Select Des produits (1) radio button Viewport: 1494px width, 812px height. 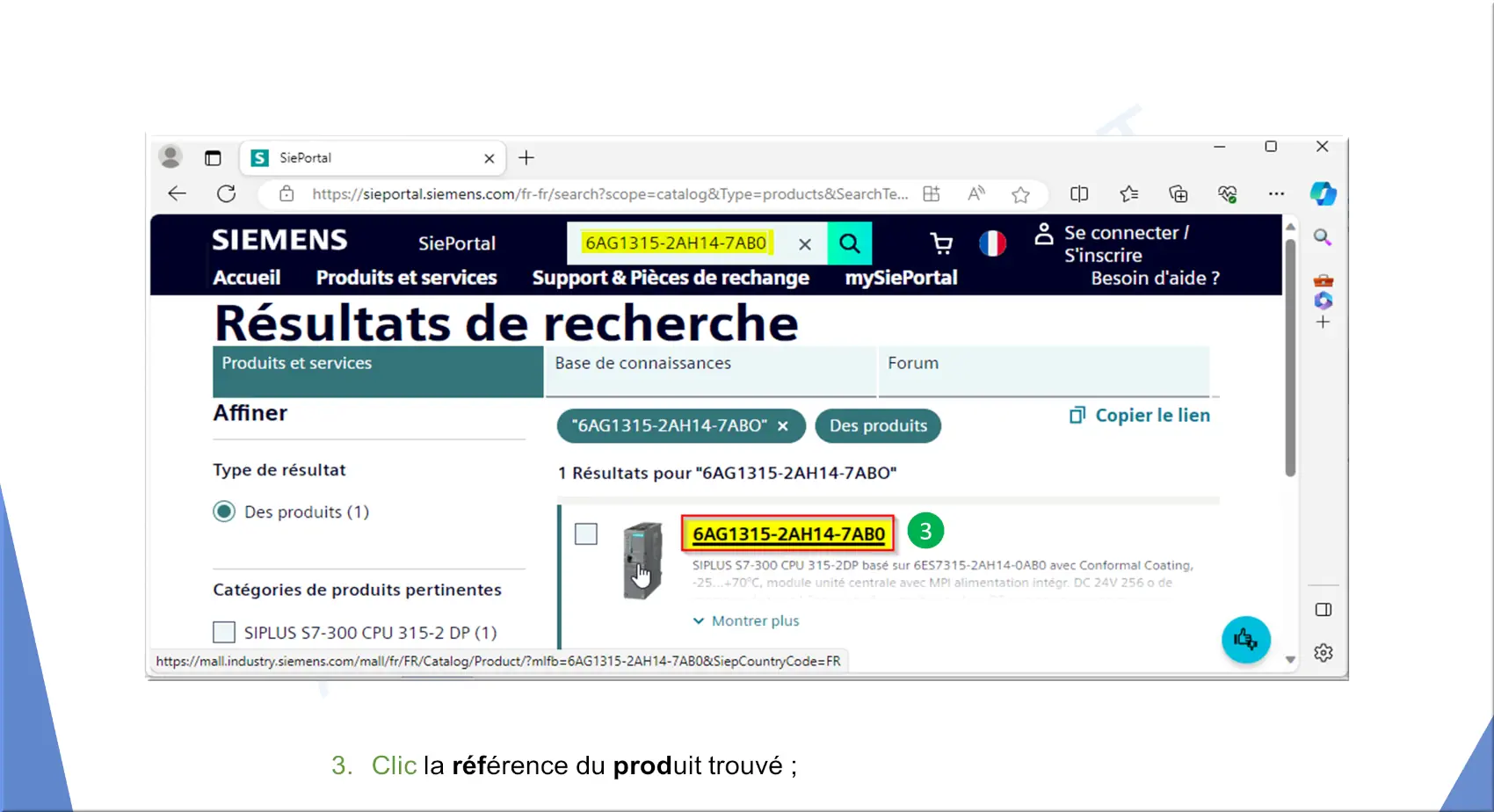[224, 511]
